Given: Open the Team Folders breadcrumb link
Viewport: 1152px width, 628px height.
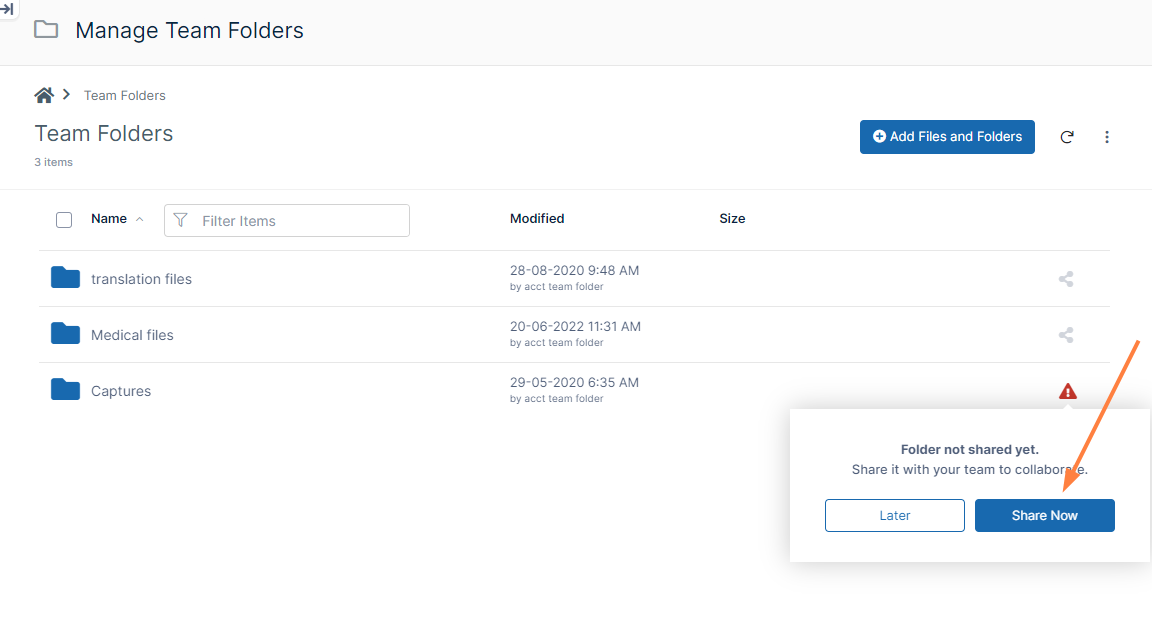Looking at the screenshot, I should coord(124,94).
